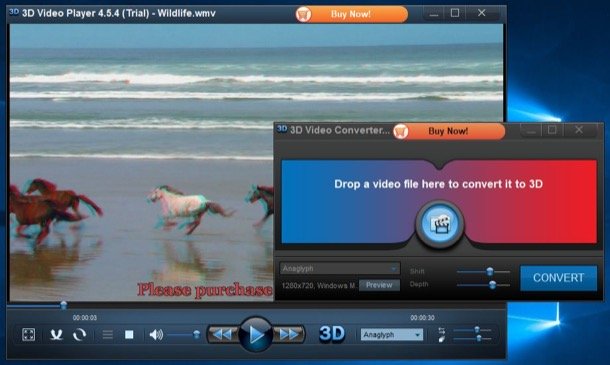Viewport: 610px width, 365px height.
Task: Click the Preview button in the Converter
Action: tap(379, 285)
